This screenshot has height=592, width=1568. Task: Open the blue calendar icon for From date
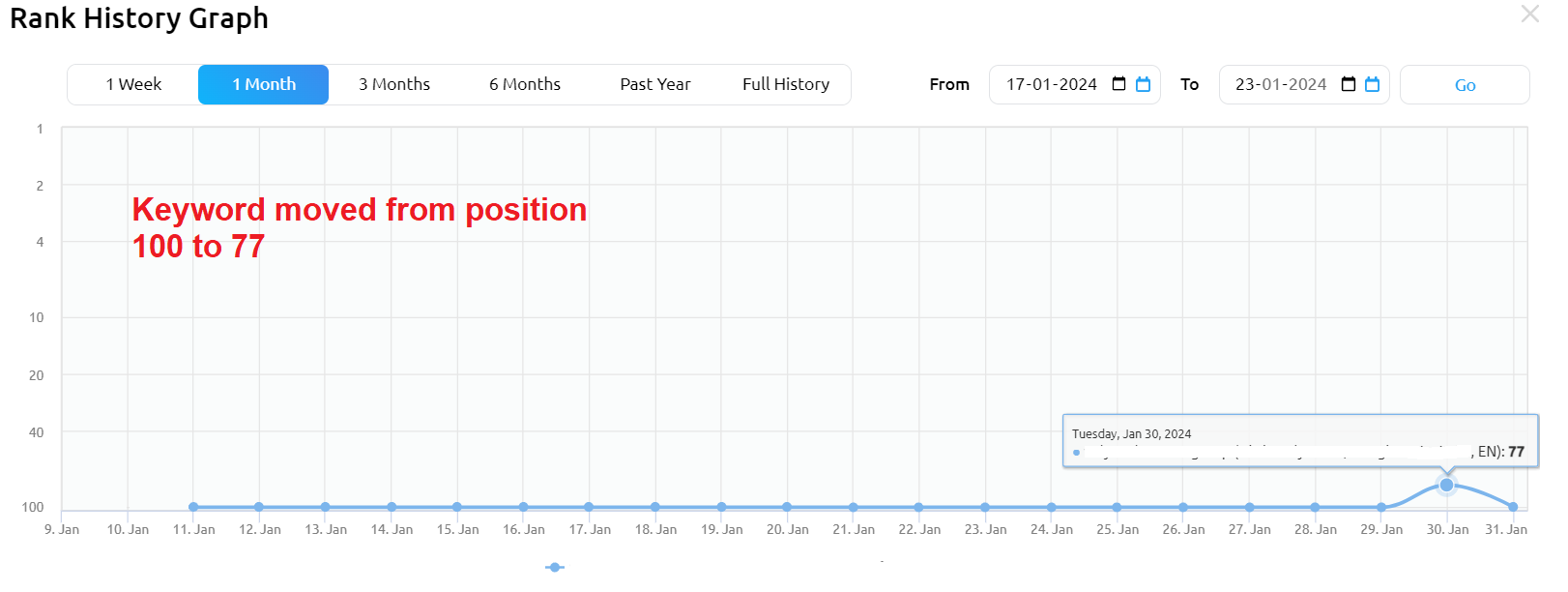coord(1143,84)
